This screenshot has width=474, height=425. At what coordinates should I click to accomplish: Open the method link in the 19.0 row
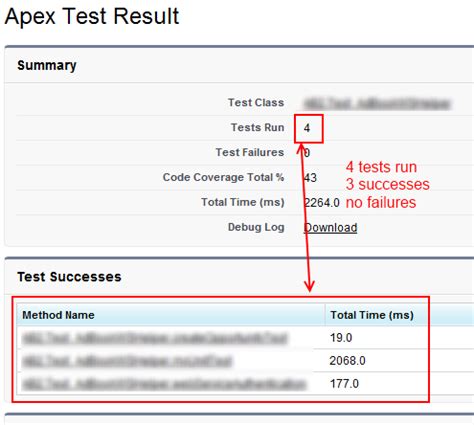coord(155,338)
